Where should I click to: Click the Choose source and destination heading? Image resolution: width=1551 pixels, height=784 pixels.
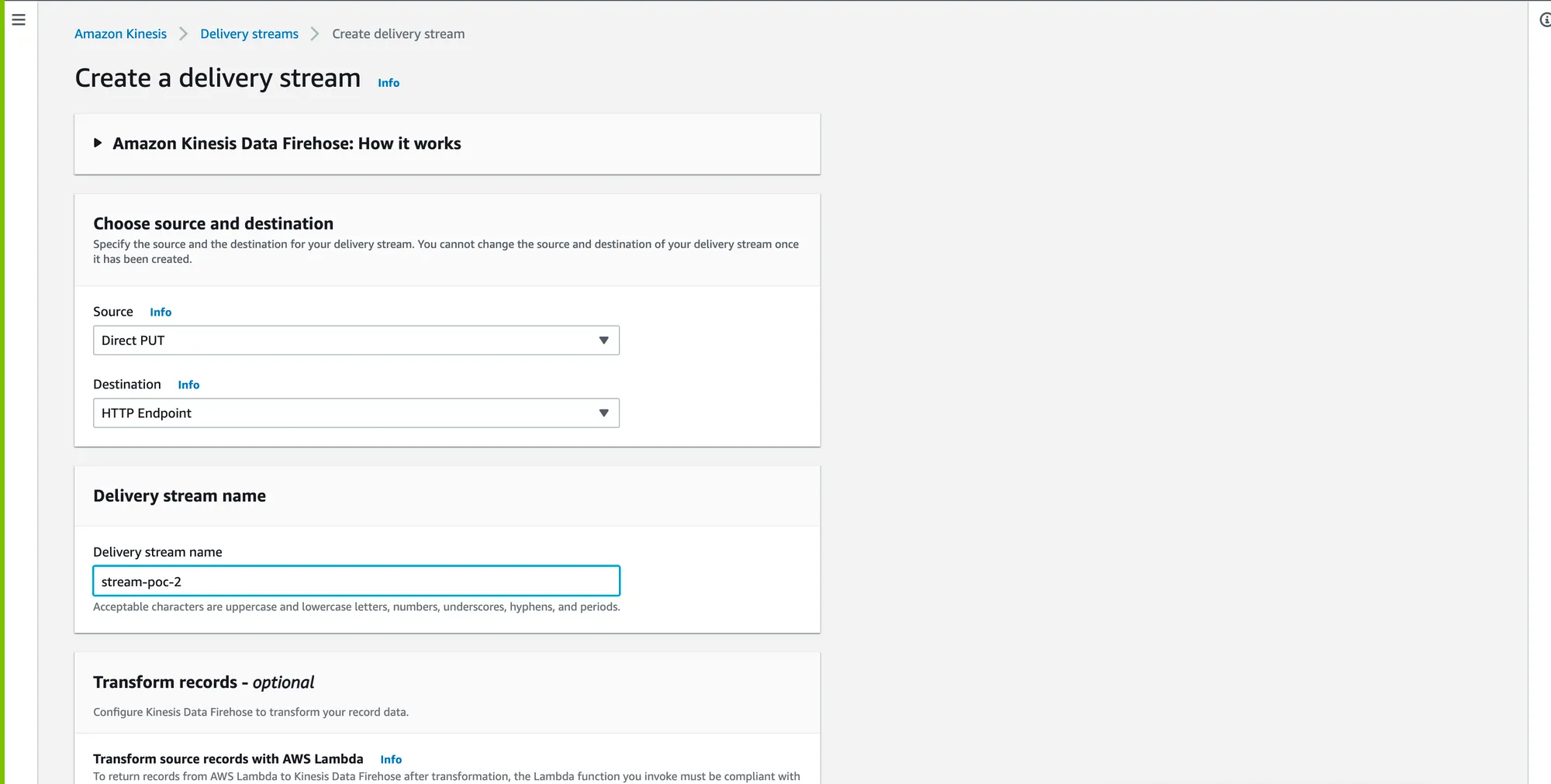click(x=213, y=223)
